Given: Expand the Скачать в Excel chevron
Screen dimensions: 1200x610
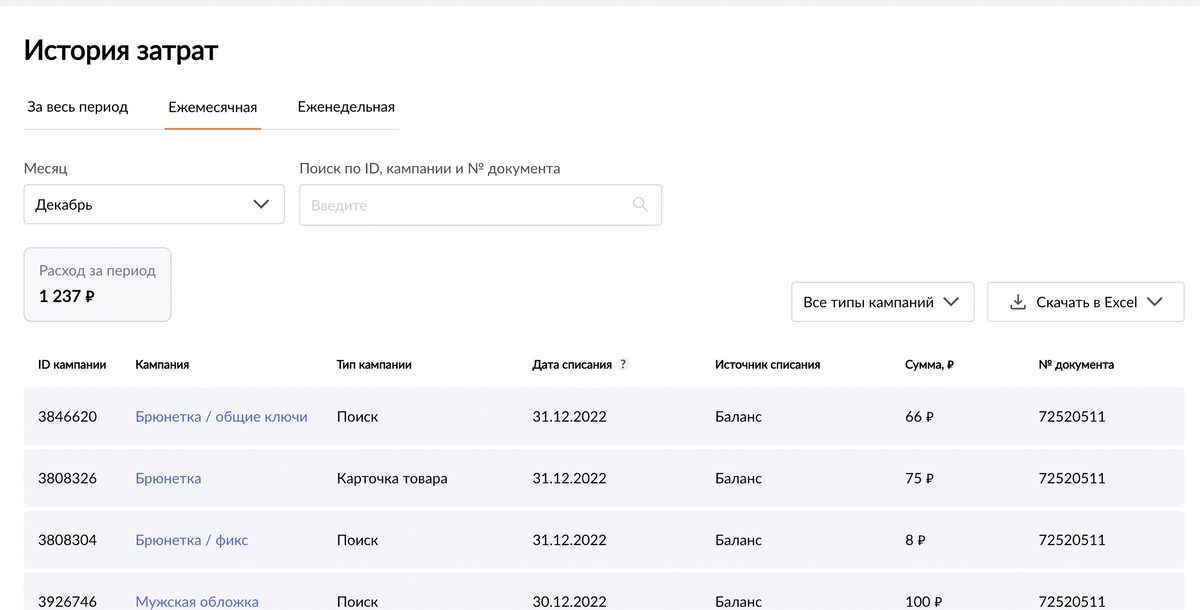Looking at the screenshot, I should [1155, 302].
